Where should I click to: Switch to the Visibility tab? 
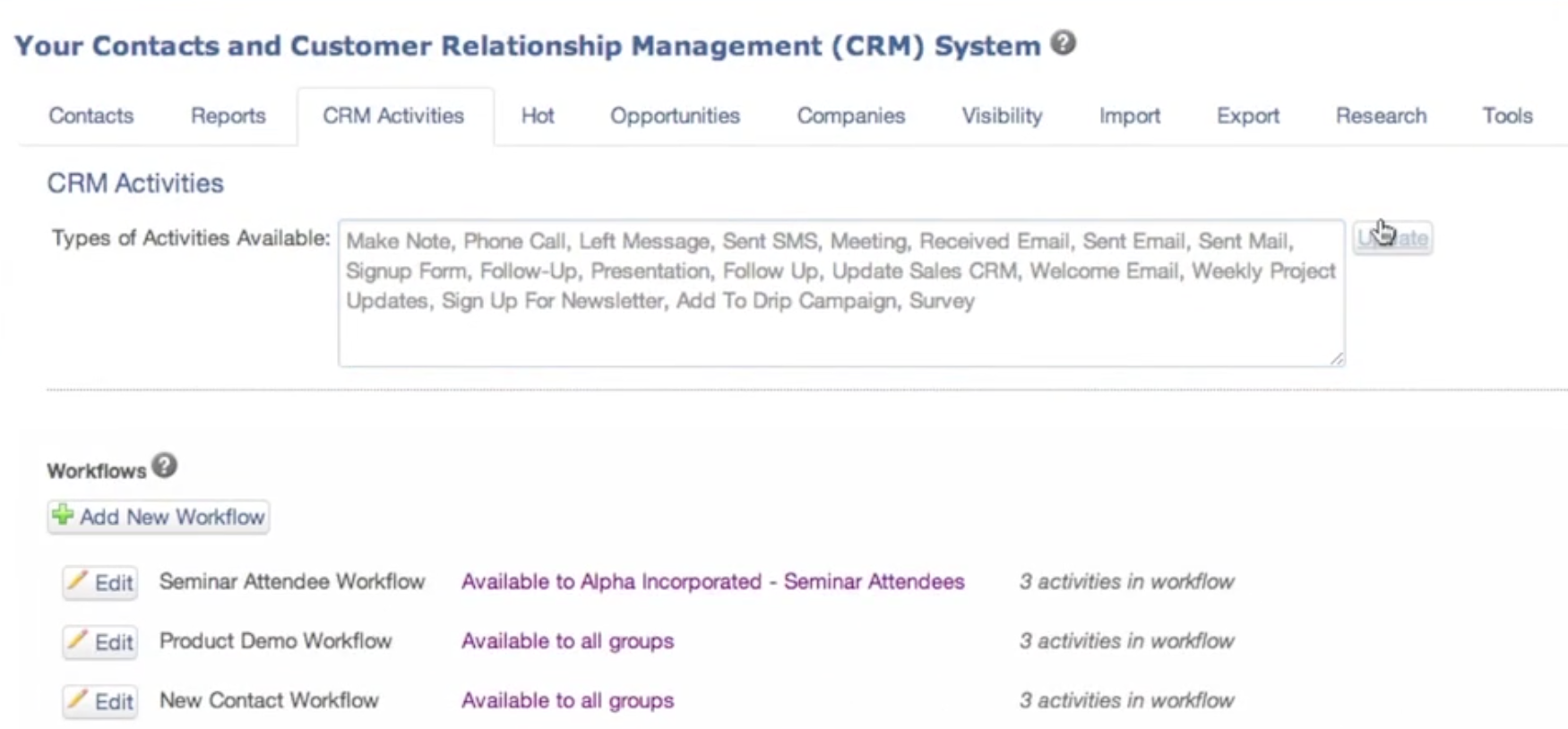point(1002,116)
